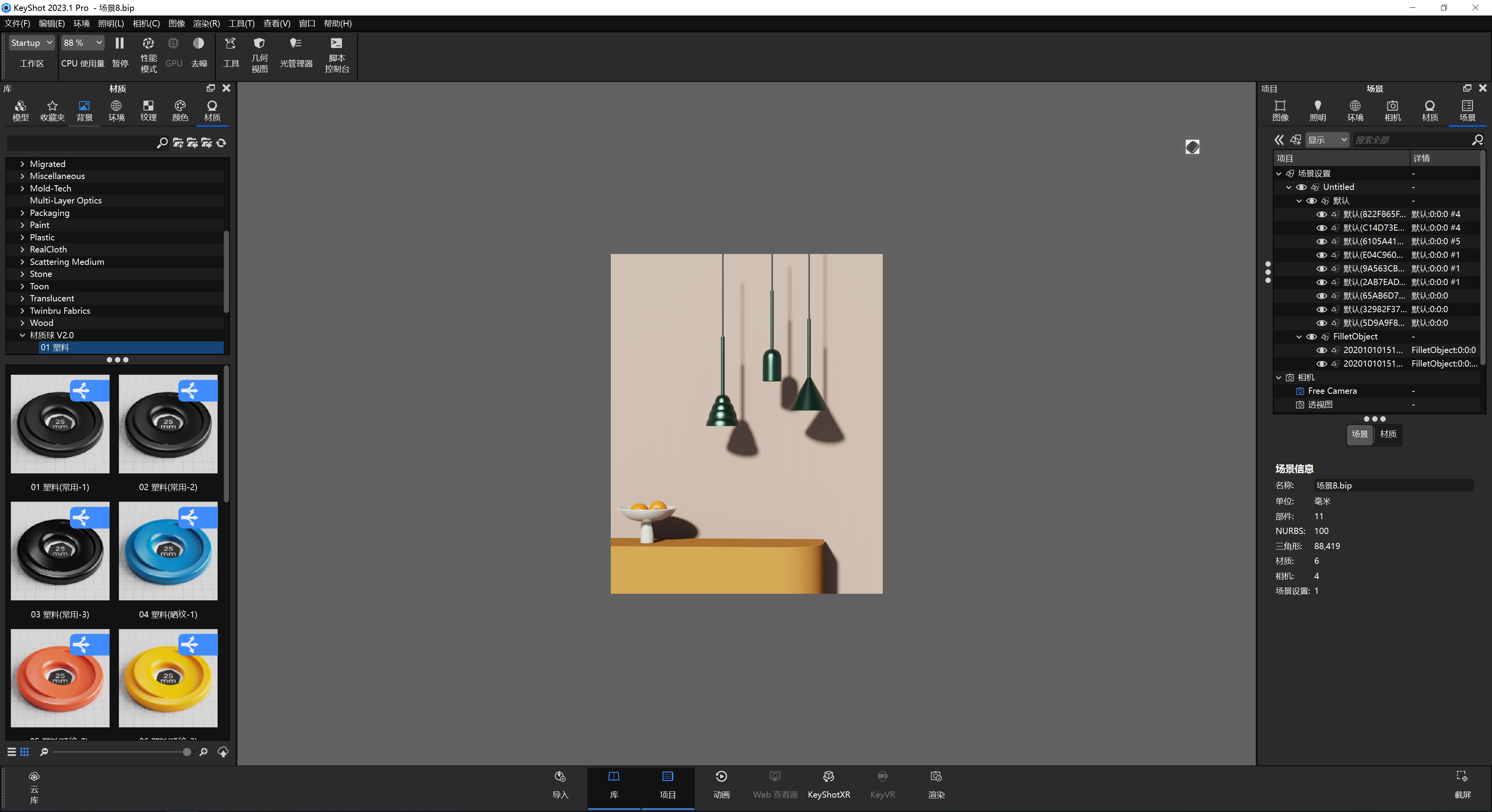Expand the Plastic material folder
The width and height of the screenshot is (1492, 812).
[22, 237]
